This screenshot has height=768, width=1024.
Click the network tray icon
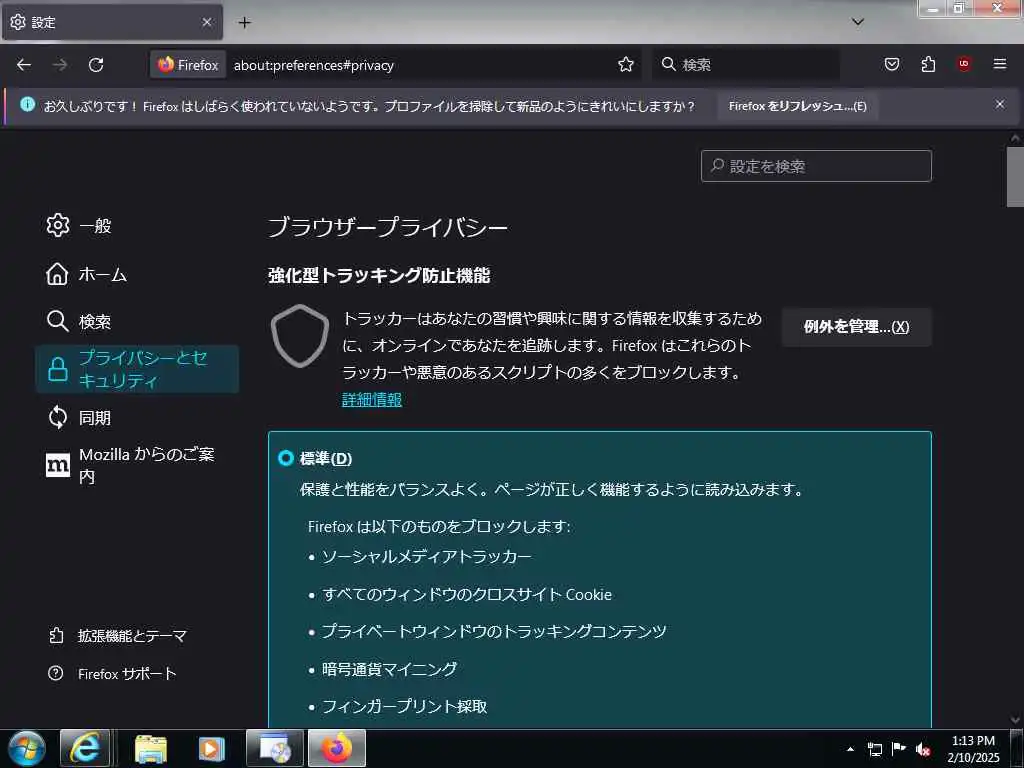pos(874,749)
